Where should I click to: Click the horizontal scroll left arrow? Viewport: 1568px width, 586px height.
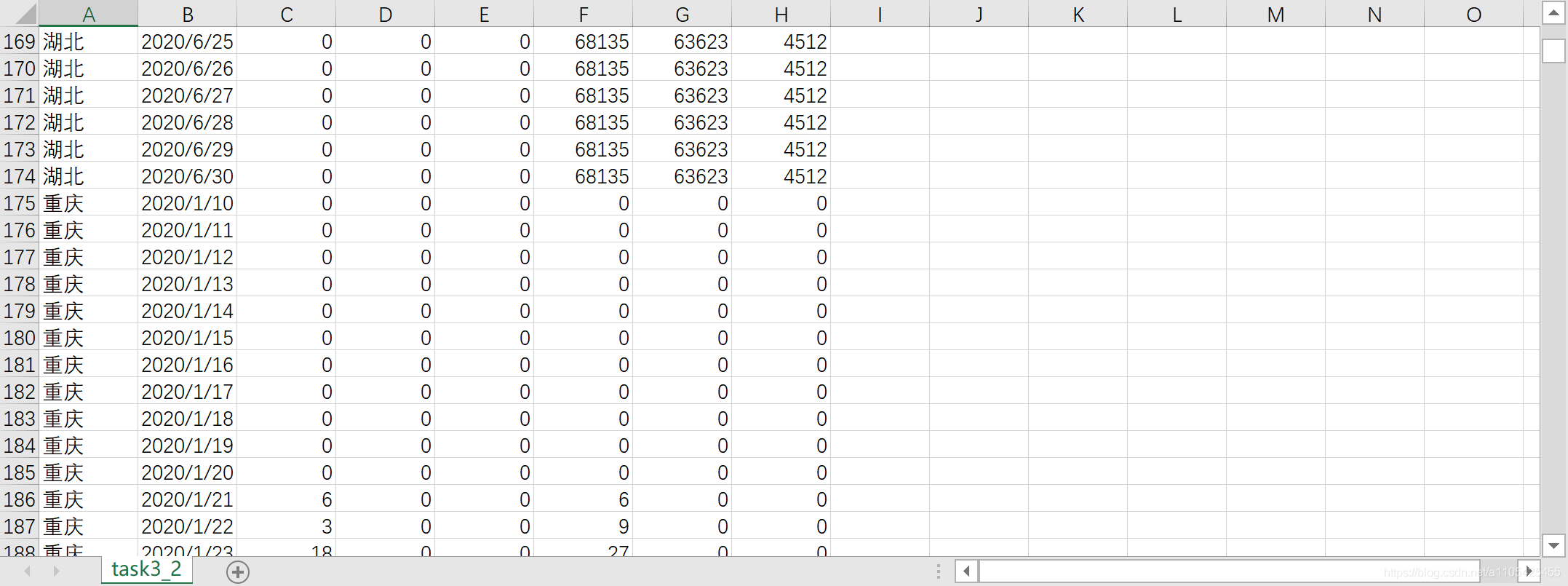click(x=966, y=571)
